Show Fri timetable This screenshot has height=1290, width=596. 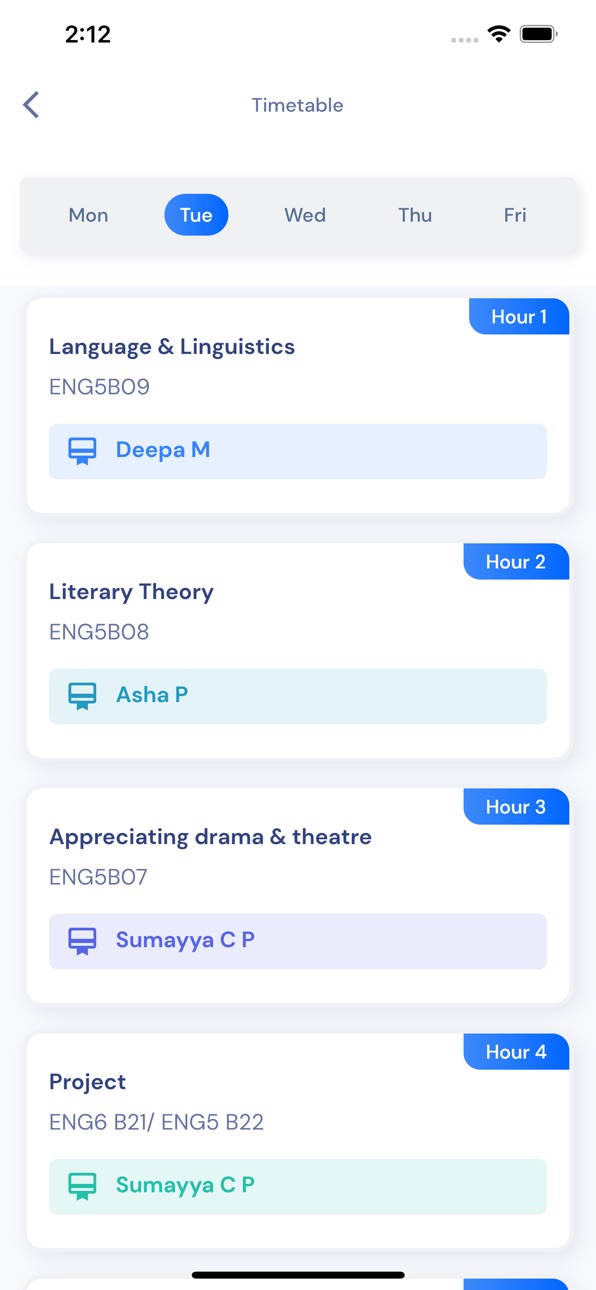515,215
